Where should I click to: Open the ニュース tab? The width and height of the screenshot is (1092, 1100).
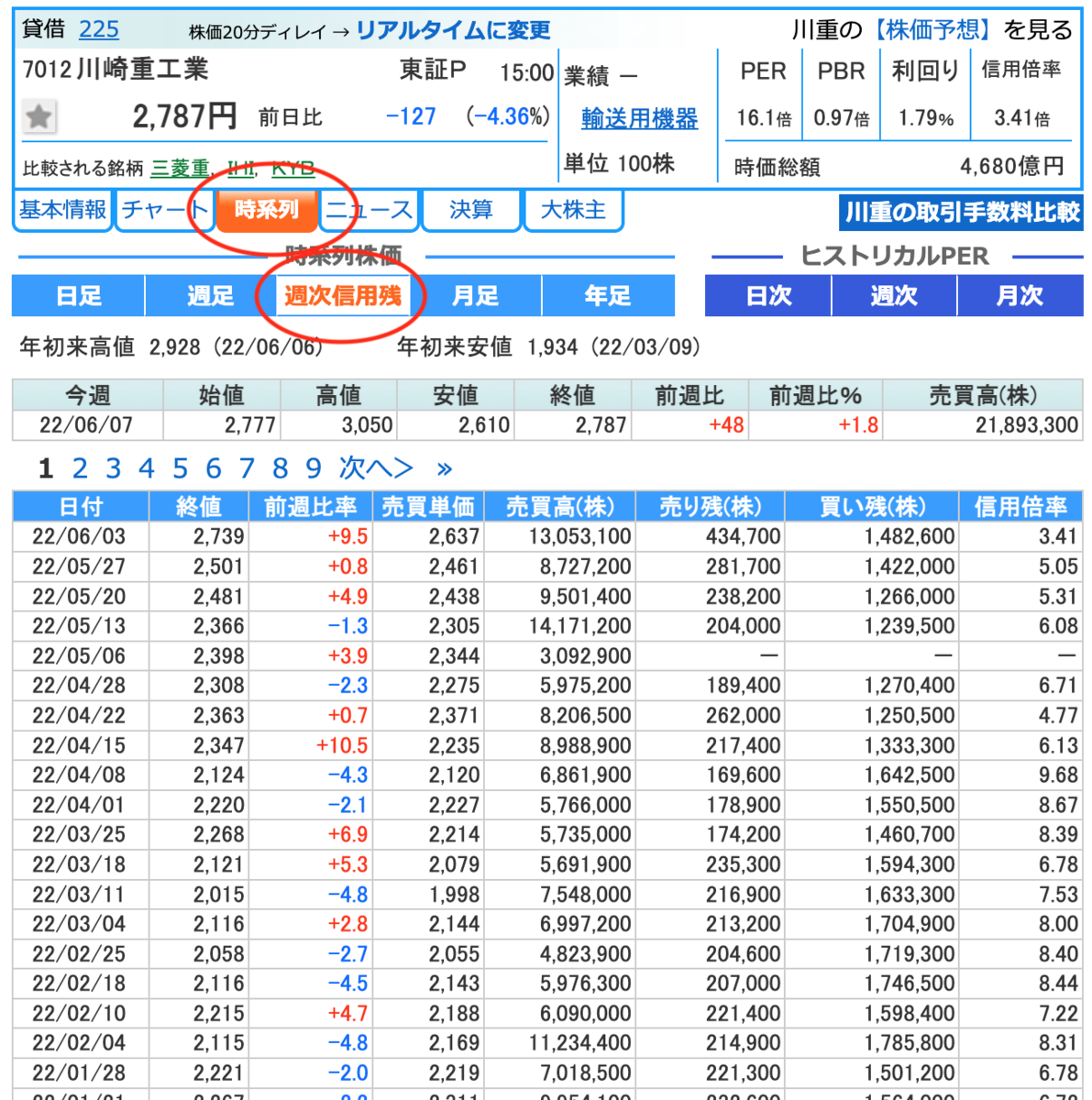[x=370, y=210]
